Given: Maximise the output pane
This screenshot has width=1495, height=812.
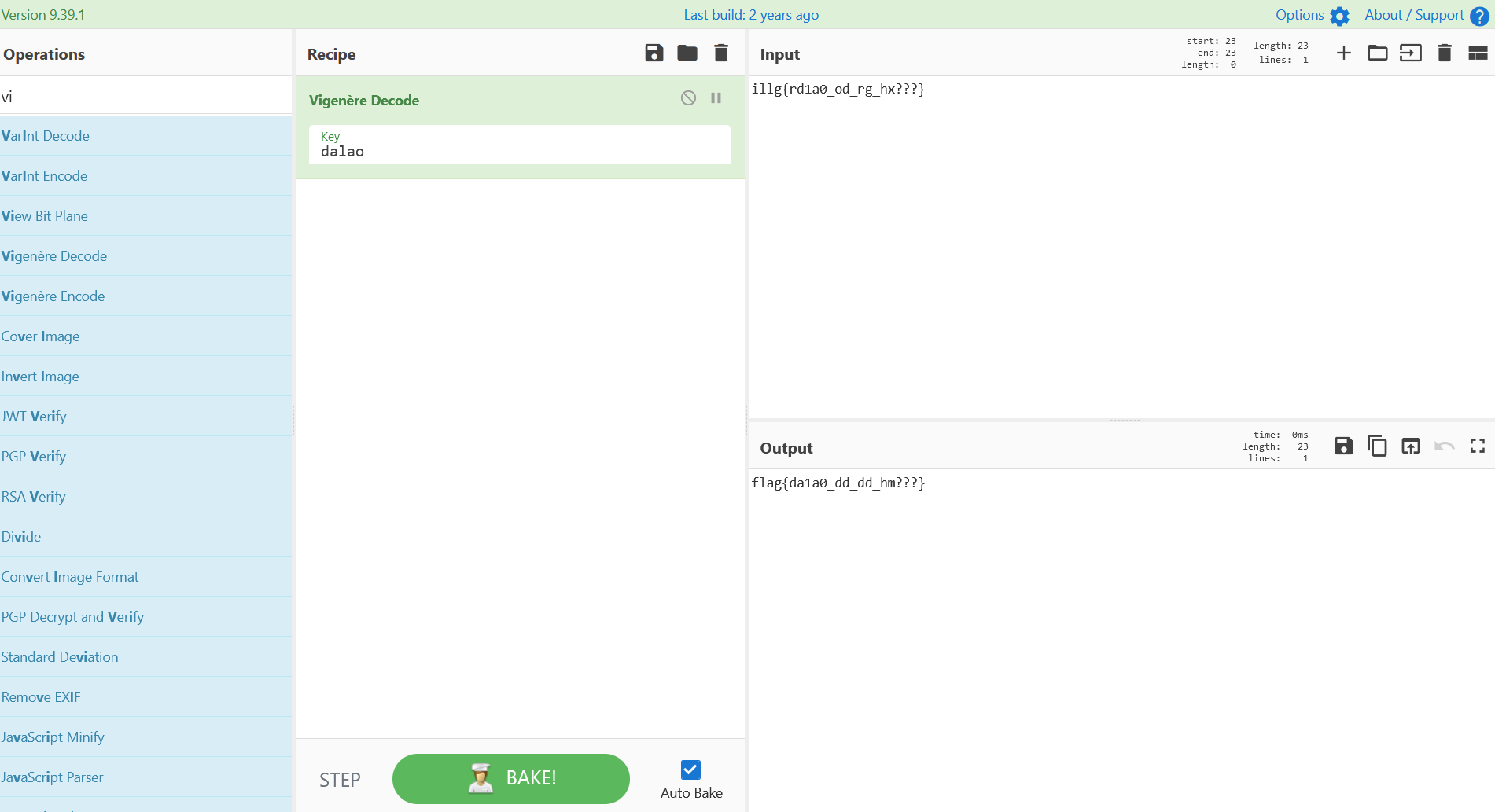Looking at the screenshot, I should point(1478,446).
